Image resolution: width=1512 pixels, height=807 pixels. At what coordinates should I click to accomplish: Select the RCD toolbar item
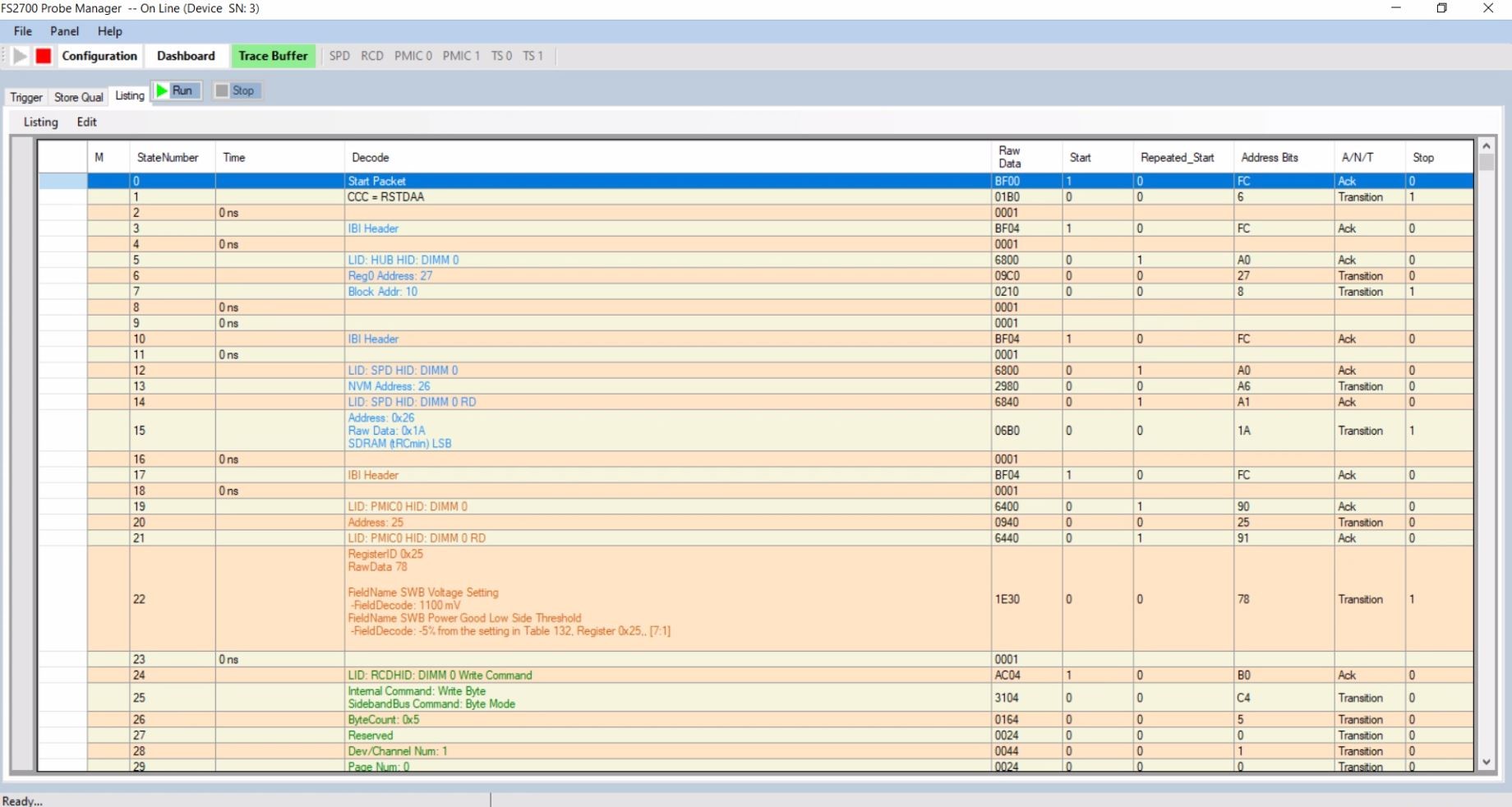coord(372,56)
